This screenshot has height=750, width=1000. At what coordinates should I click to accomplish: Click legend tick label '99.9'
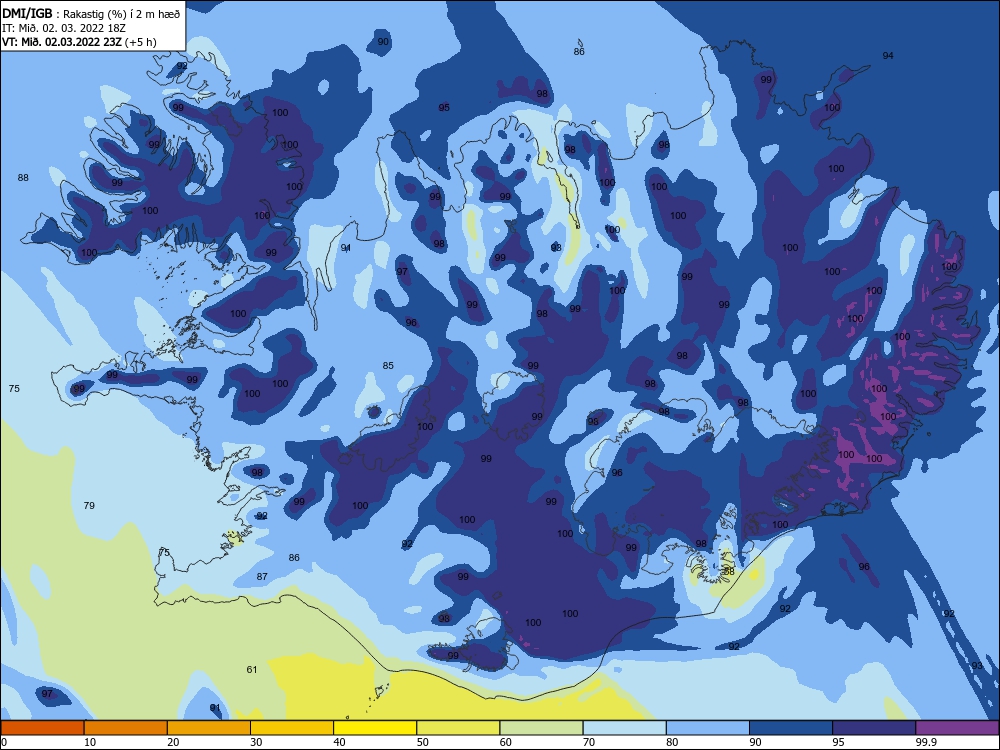pyautogui.click(x=926, y=742)
